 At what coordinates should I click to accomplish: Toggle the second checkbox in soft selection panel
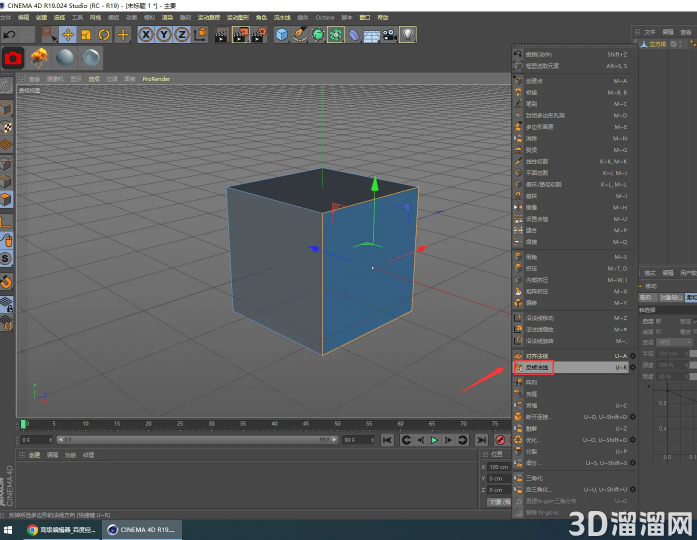[658, 332]
